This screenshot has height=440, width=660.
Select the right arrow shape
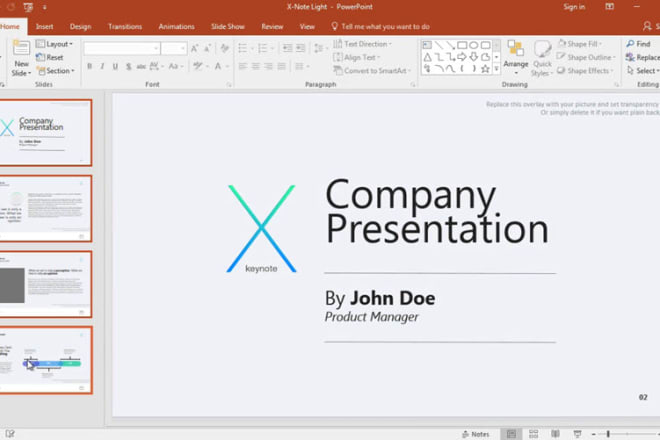(x=462, y=57)
